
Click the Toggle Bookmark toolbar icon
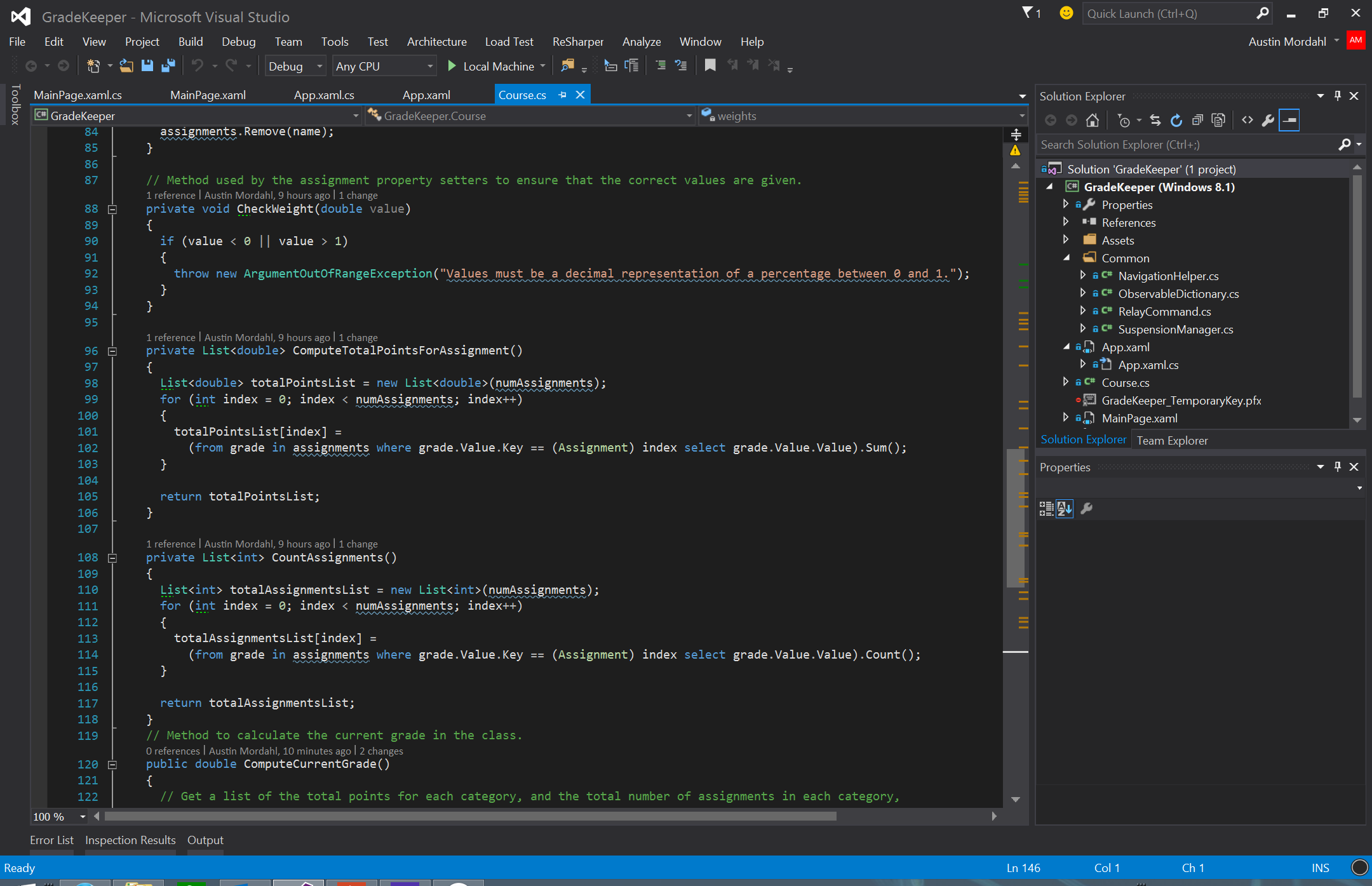click(x=710, y=65)
